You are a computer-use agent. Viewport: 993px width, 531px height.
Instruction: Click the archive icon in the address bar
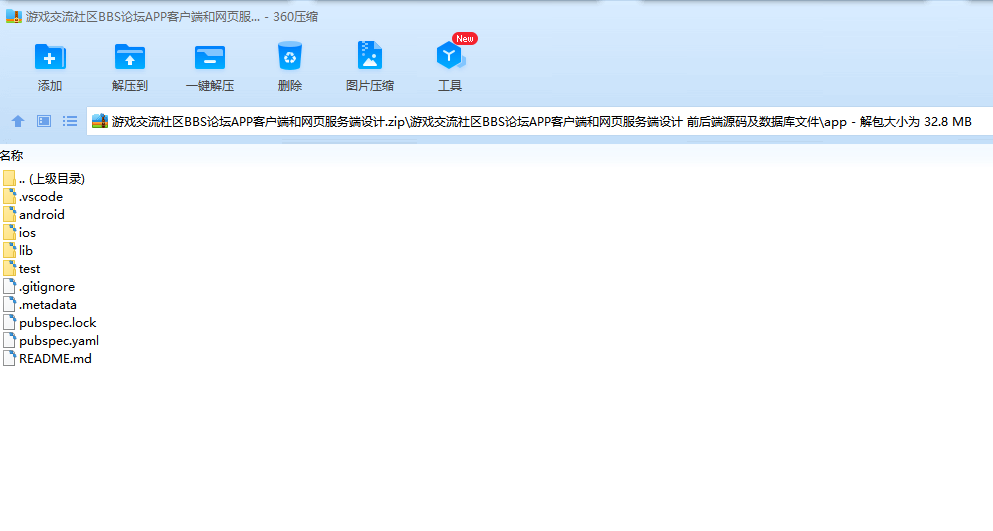tap(100, 122)
